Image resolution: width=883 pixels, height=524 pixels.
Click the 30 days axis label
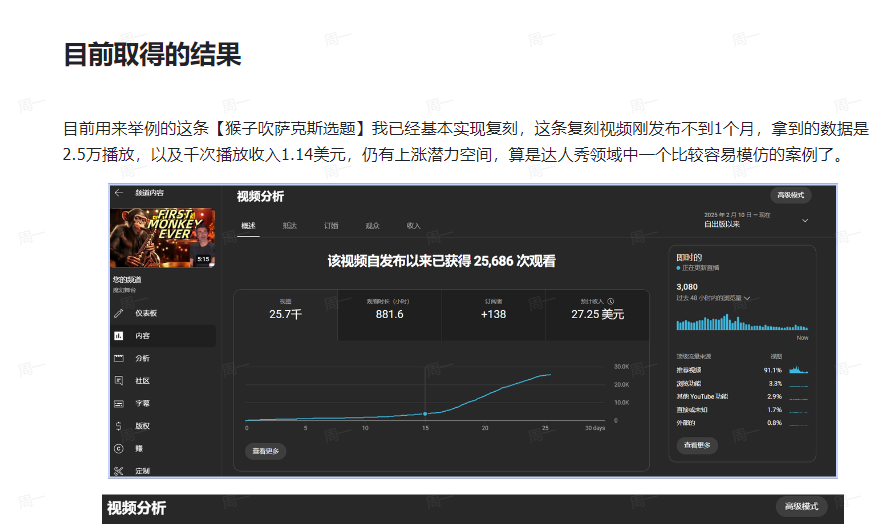point(595,428)
